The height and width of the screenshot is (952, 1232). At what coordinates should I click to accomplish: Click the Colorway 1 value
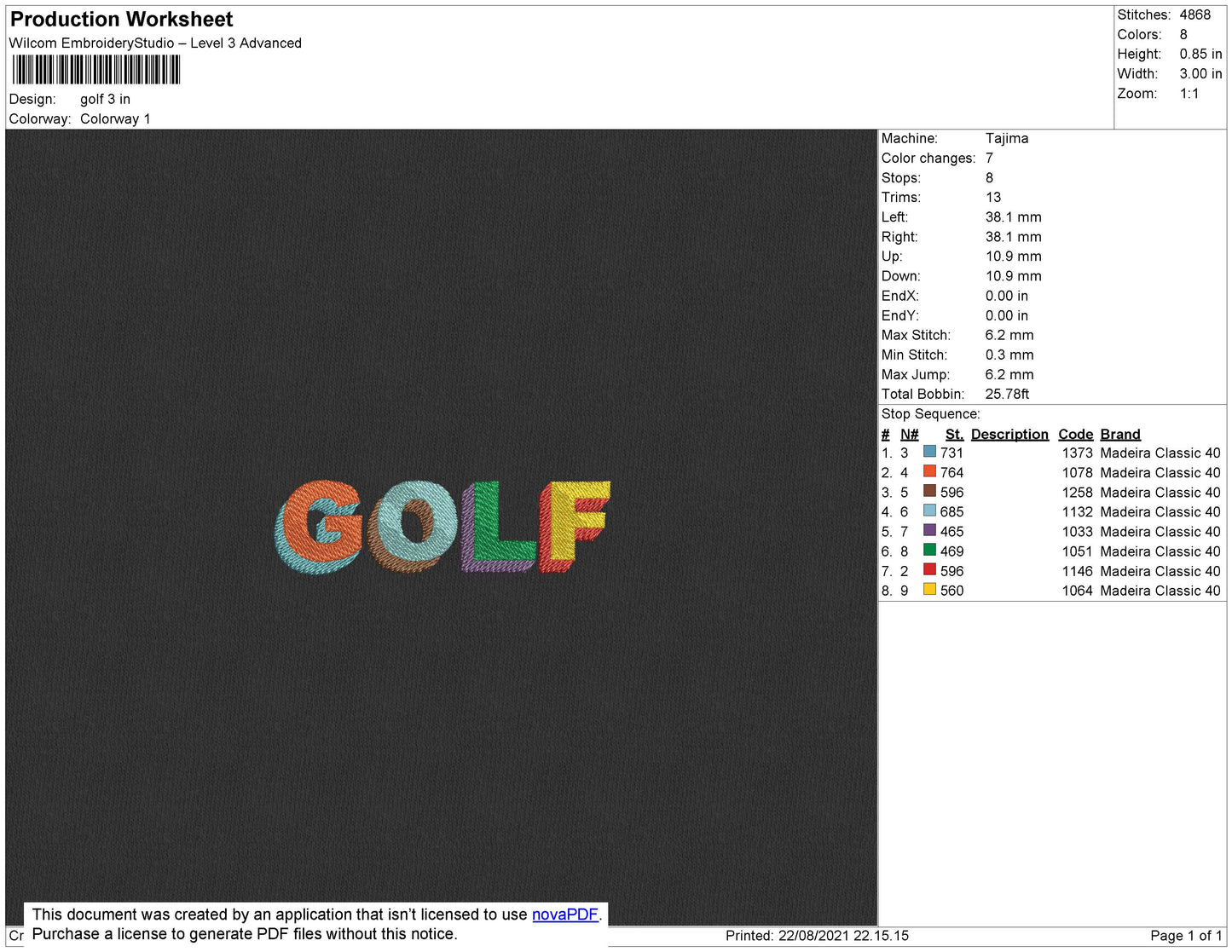[x=115, y=118]
